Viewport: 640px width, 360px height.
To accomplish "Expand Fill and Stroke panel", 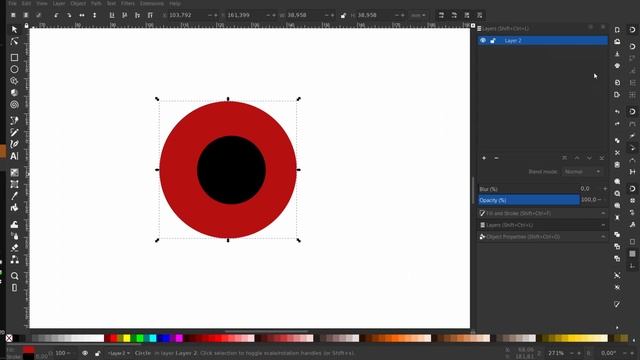I will 542,213.
